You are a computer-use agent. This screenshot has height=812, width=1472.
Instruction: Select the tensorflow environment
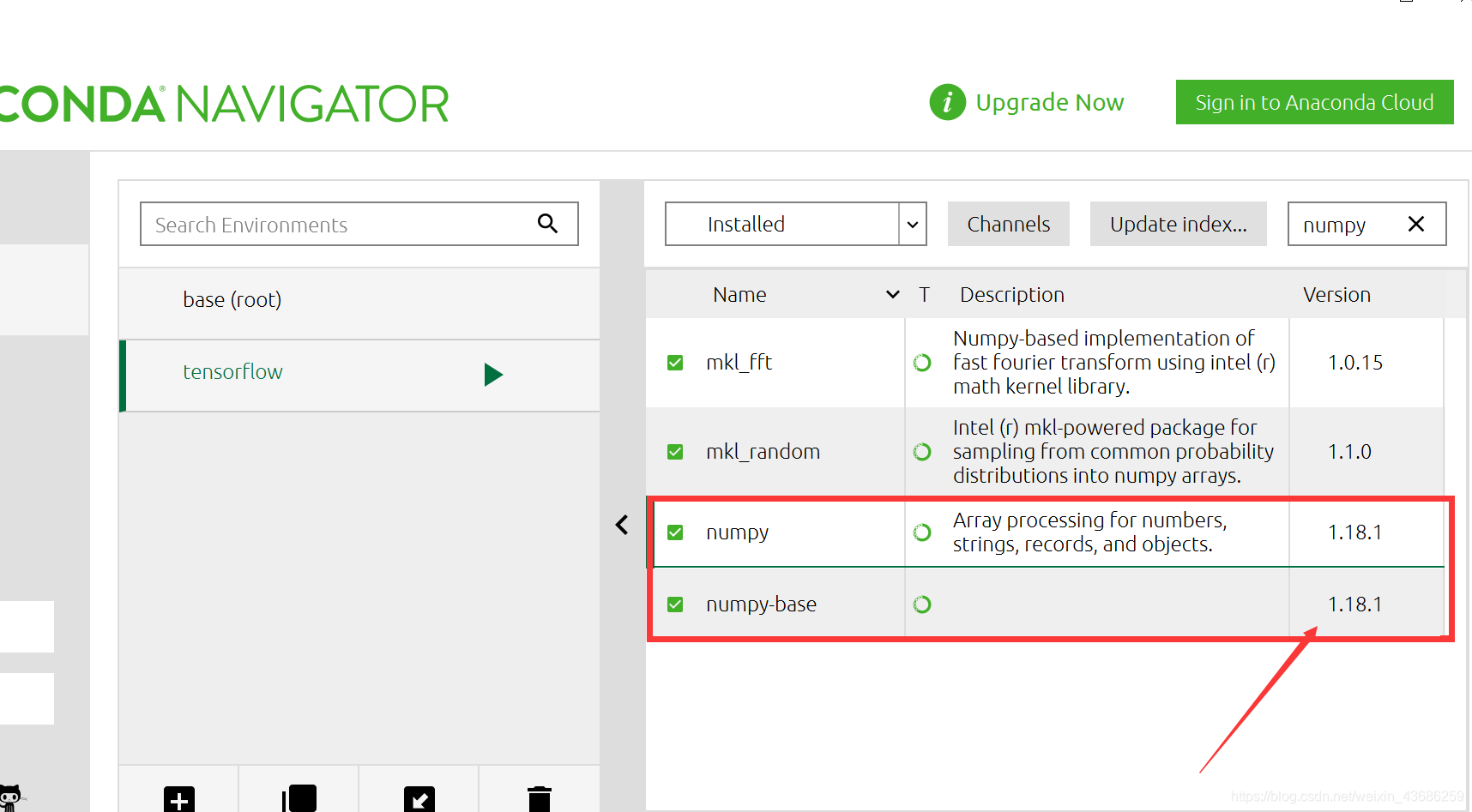pos(359,376)
